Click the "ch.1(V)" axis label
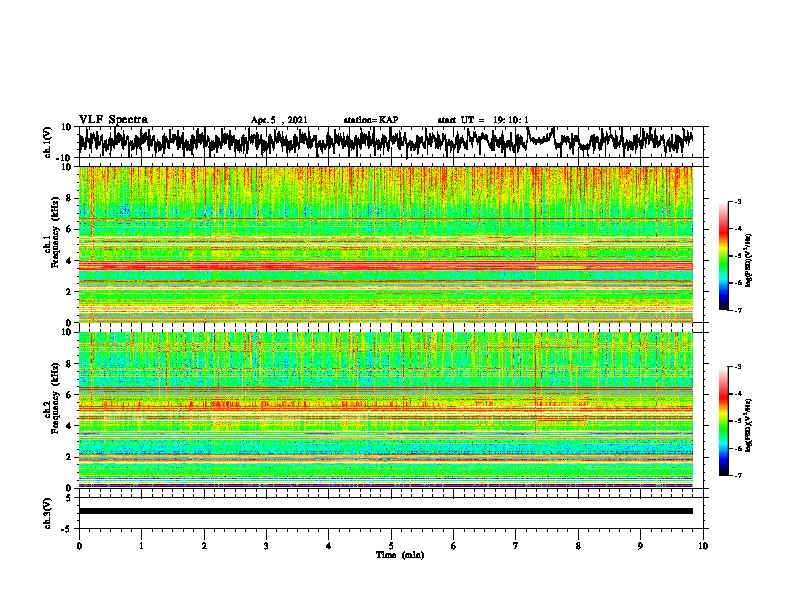Viewport: 792px width, 612px height. [48, 142]
